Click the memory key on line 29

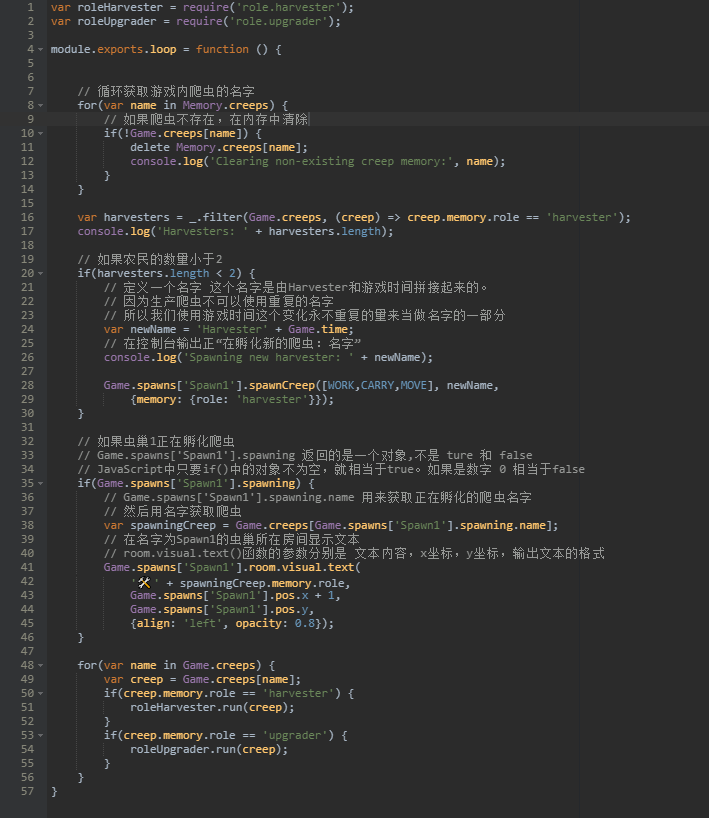(x=155, y=399)
